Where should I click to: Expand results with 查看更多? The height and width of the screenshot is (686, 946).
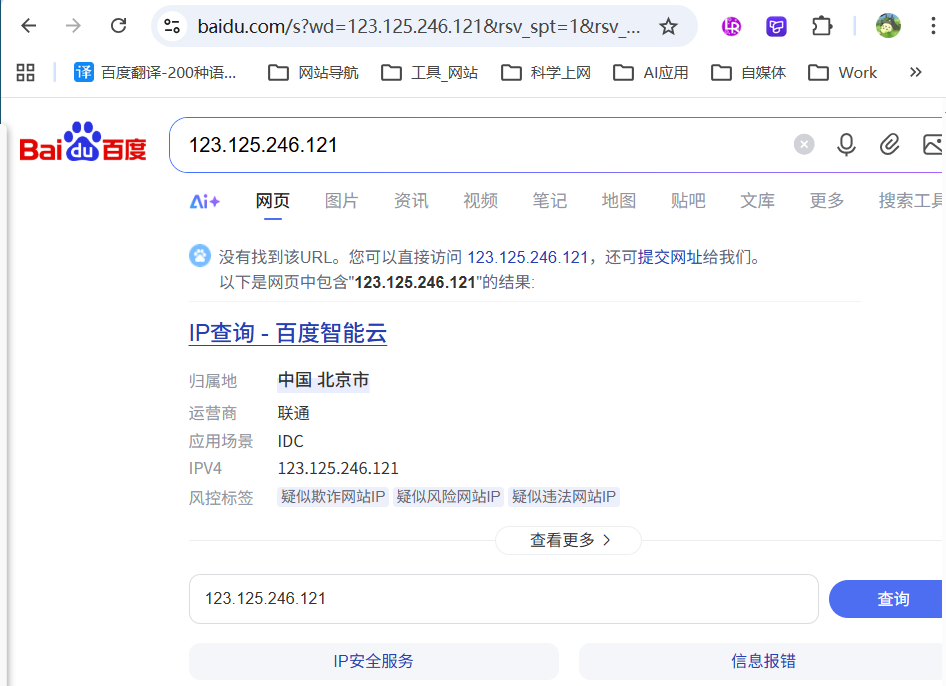[x=568, y=540]
